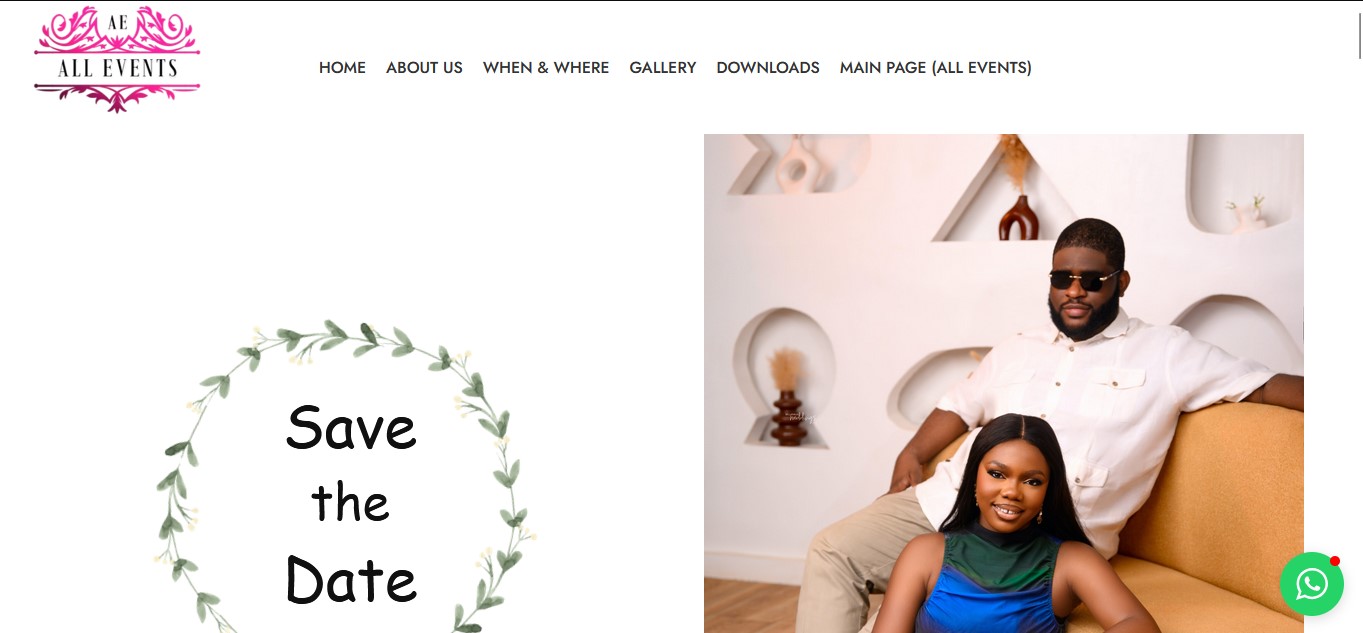Click the dried-flower vase in round niche
1363x633 pixels.
point(787,399)
